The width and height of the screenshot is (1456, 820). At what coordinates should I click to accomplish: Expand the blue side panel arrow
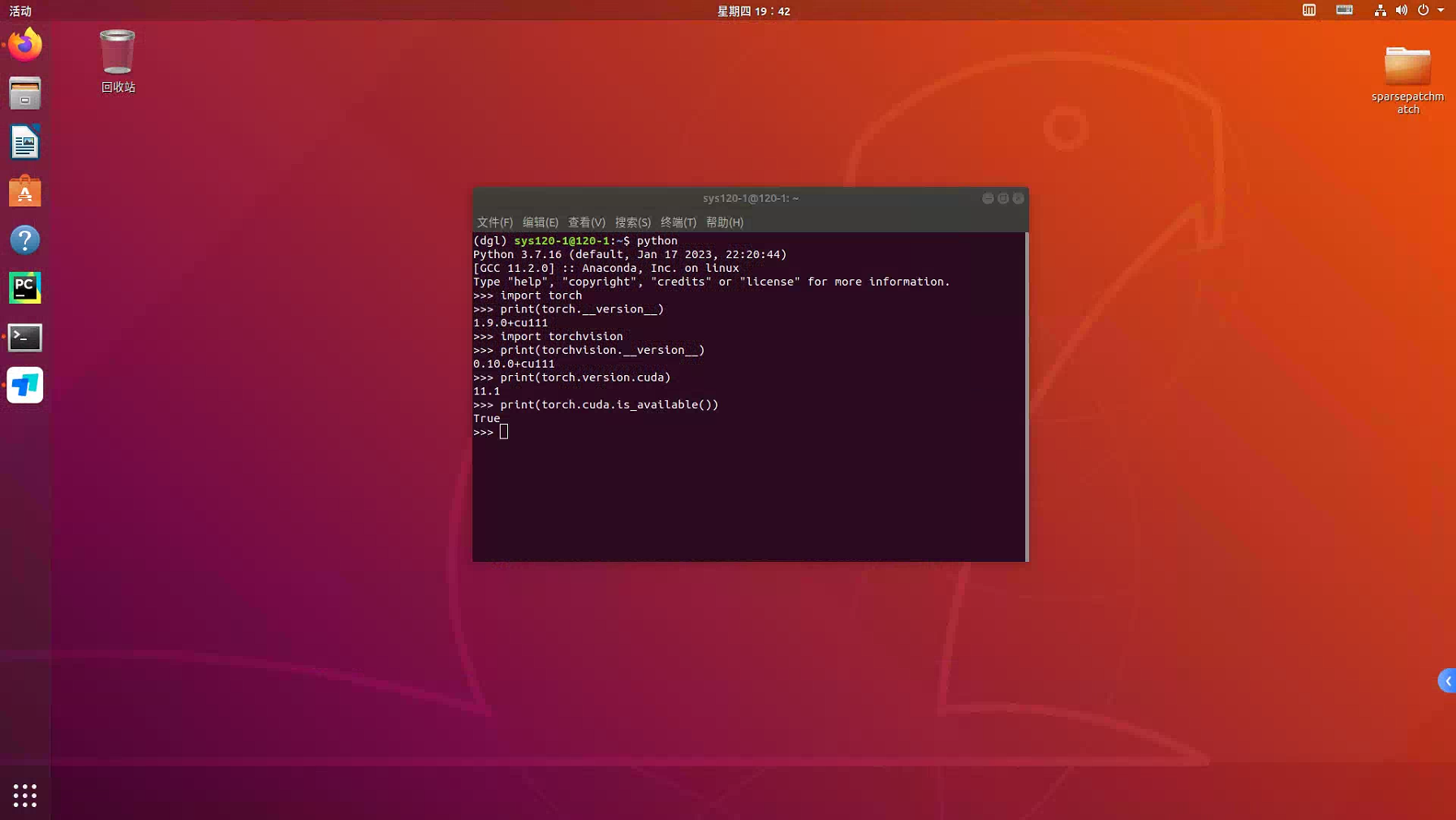click(1447, 681)
